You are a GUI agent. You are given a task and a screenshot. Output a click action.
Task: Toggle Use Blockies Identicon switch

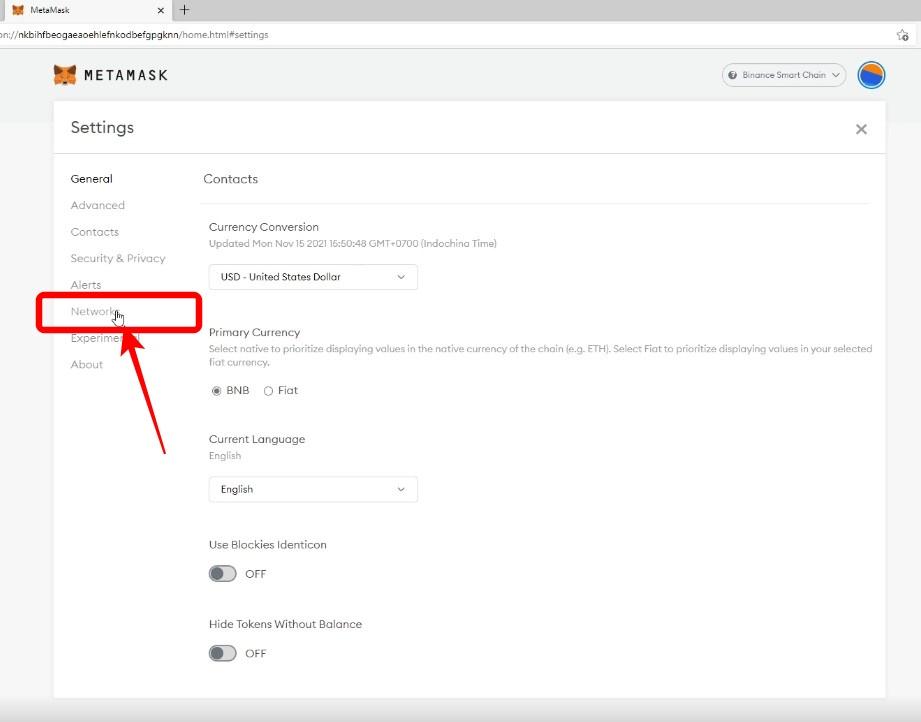223,574
